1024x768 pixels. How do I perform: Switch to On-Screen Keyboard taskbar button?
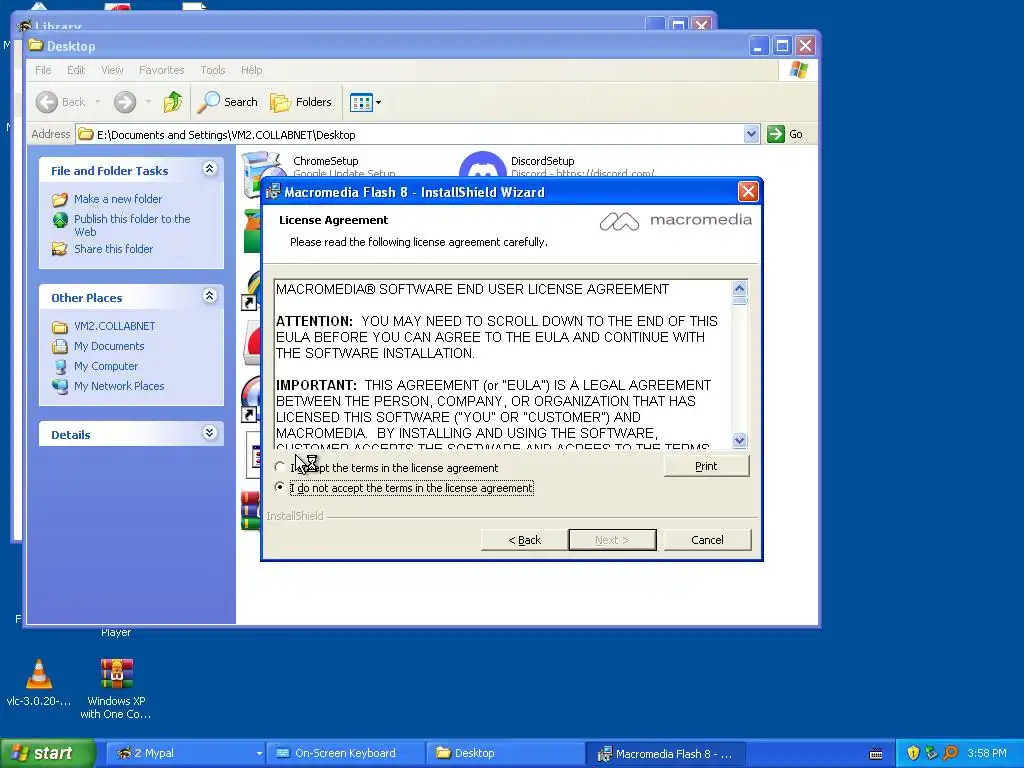click(x=345, y=753)
